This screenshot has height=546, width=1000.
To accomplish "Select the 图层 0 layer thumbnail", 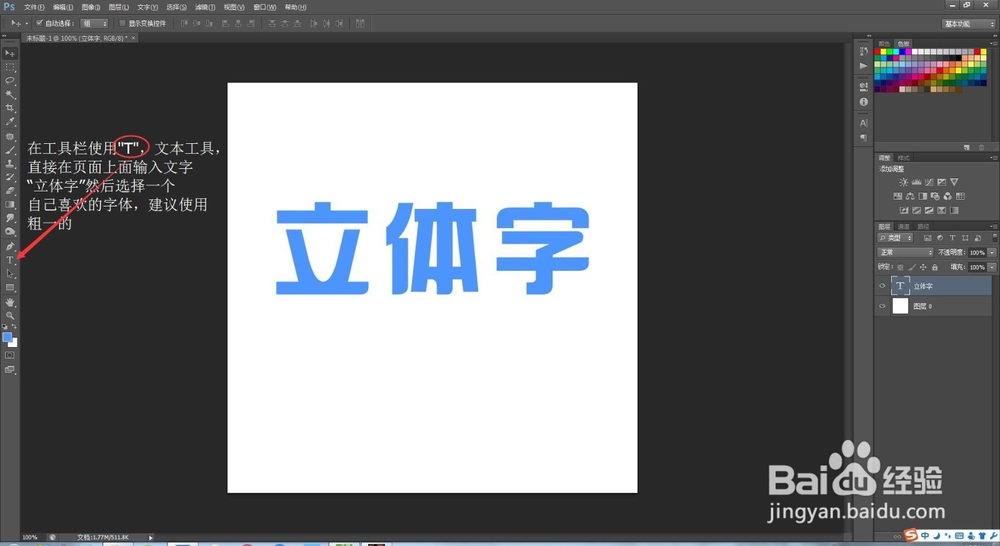I will pyautogui.click(x=900, y=306).
